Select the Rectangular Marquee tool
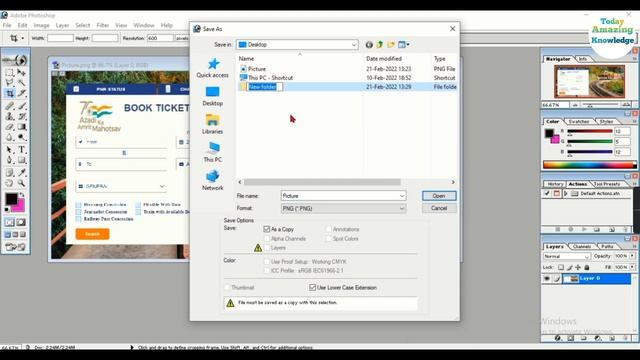640x360 pixels. click(9, 73)
